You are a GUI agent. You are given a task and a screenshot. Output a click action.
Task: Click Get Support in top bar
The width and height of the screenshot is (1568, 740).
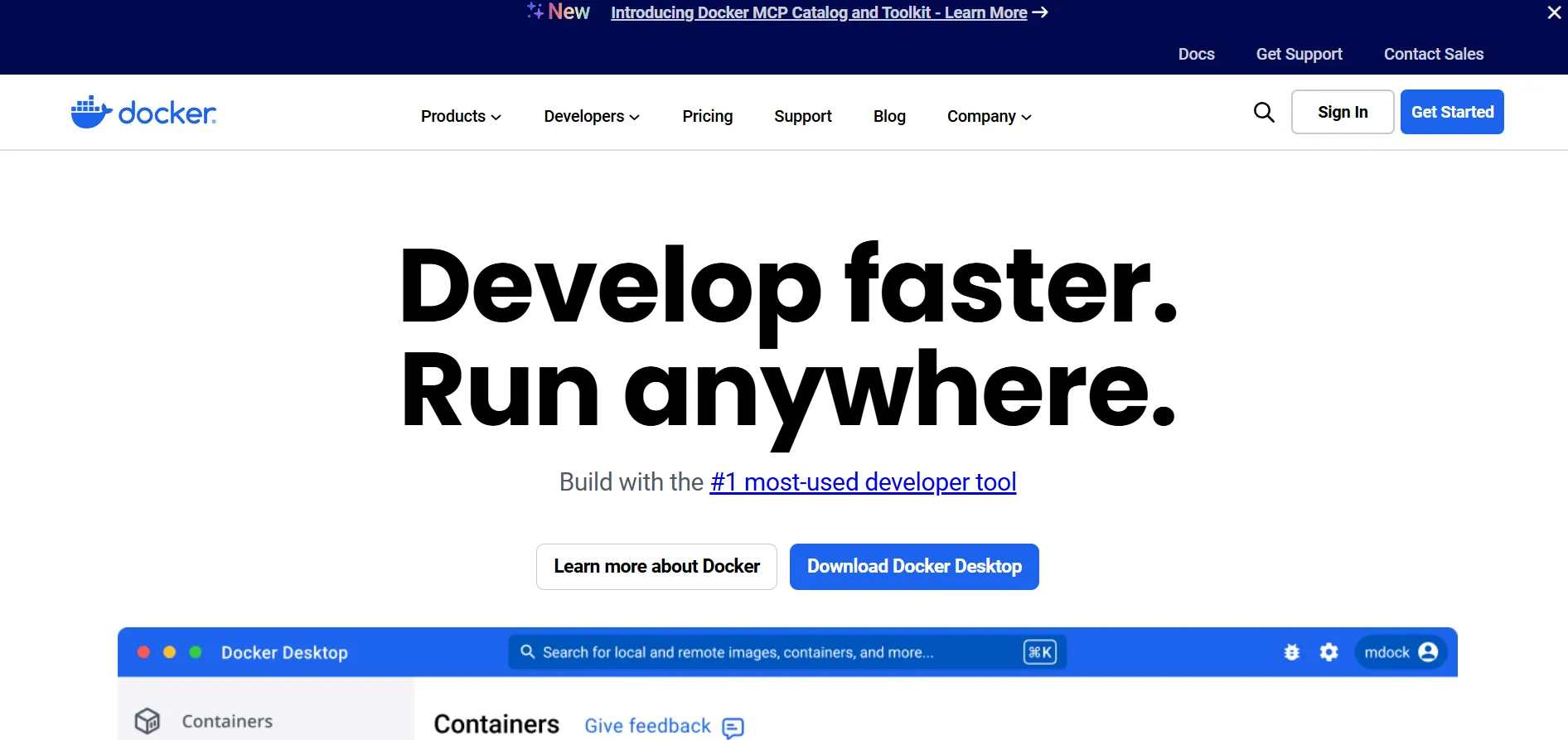[x=1299, y=54]
